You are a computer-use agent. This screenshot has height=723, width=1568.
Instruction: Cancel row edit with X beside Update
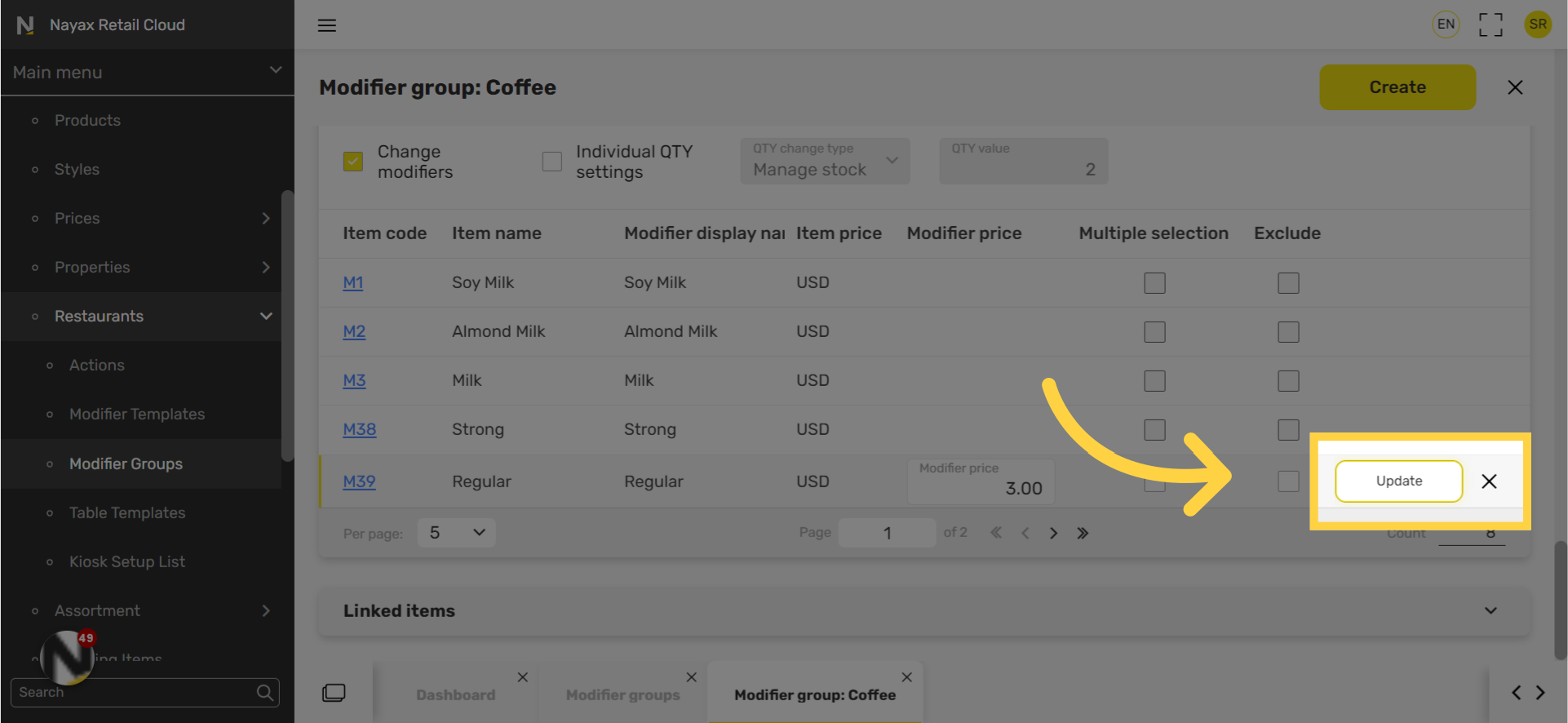(x=1489, y=481)
